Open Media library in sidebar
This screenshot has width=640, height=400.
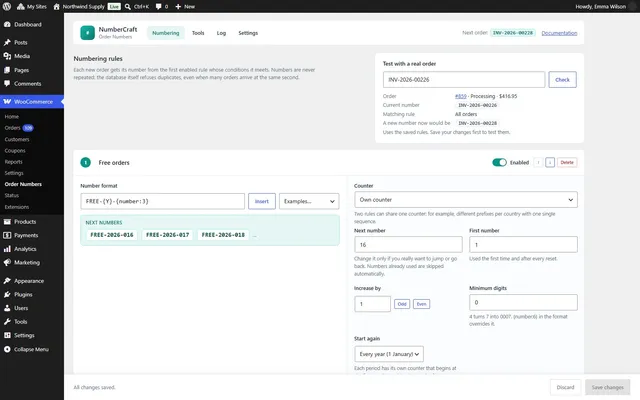[x=32, y=56]
